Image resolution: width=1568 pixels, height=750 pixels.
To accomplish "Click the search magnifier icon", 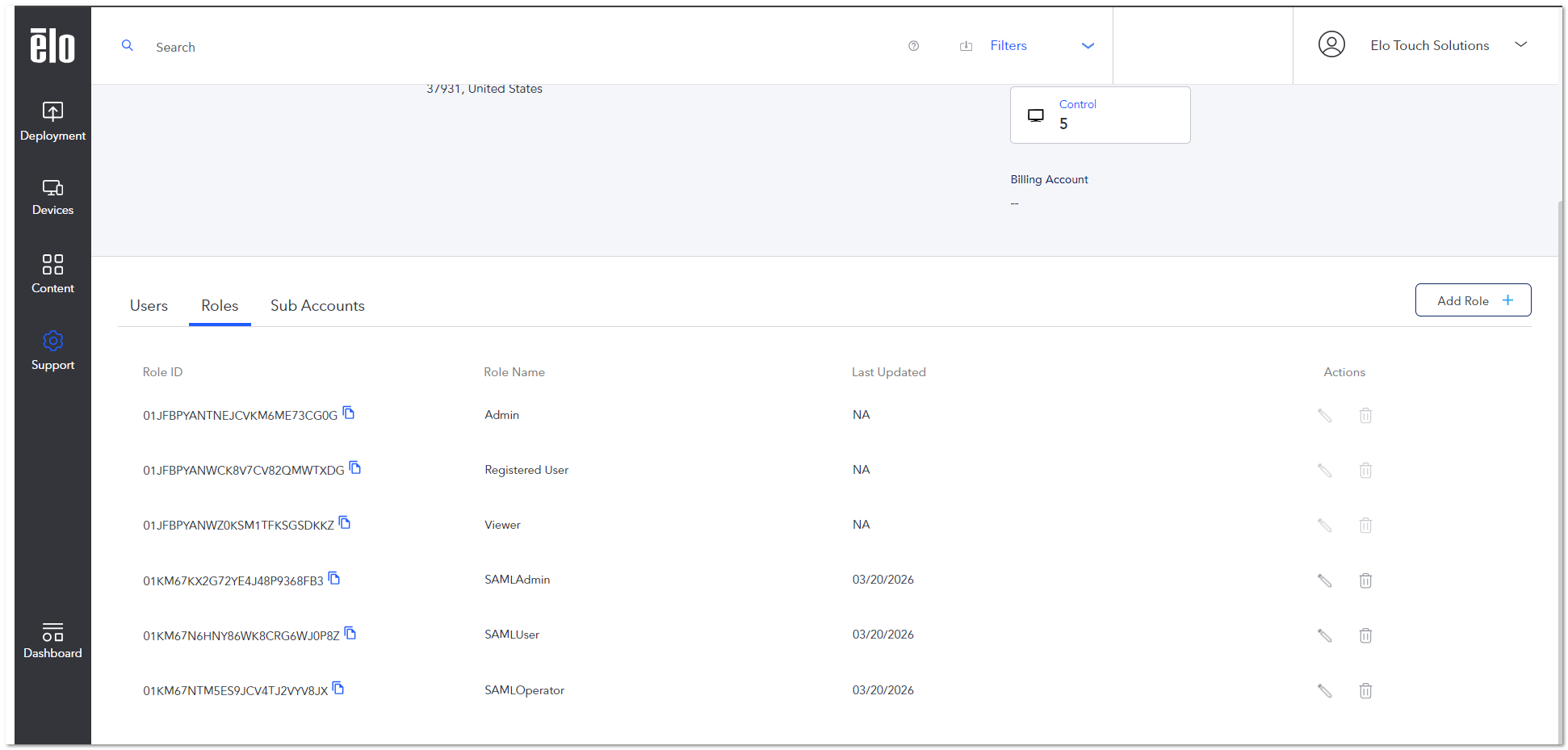I will tap(128, 46).
